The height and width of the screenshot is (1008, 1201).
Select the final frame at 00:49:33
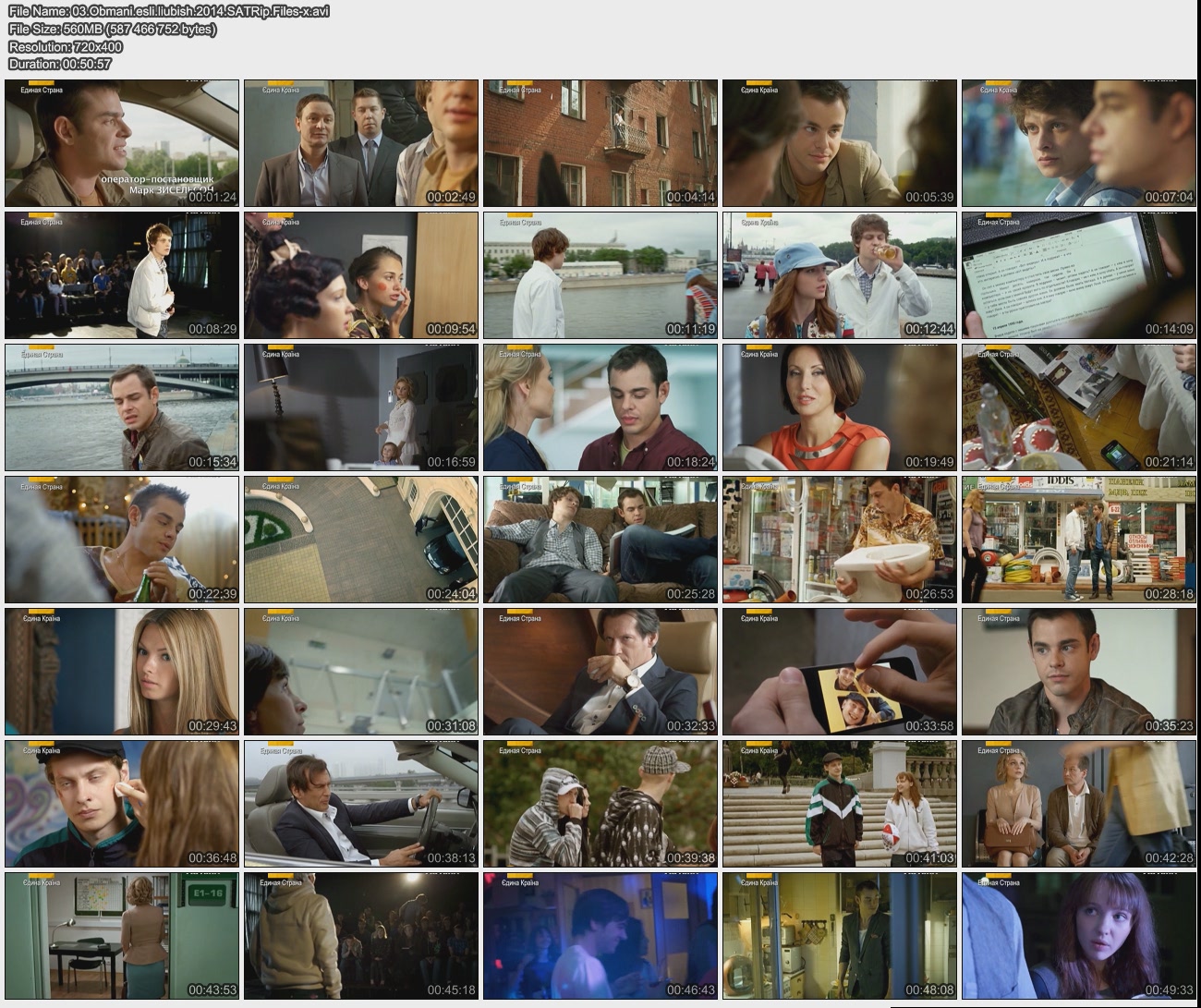(x=1079, y=935)
